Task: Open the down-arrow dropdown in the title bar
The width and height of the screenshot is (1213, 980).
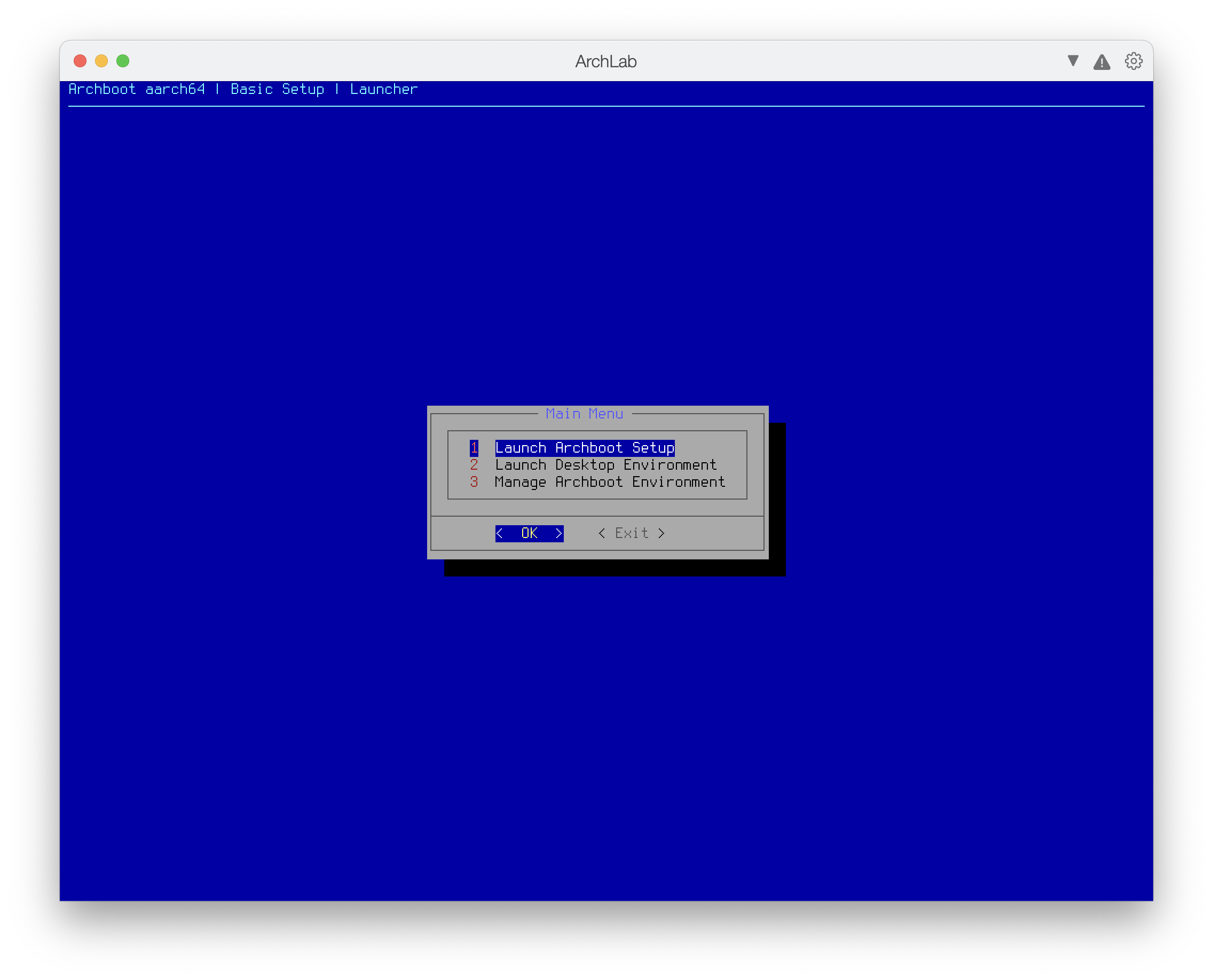Action: 1073,60
